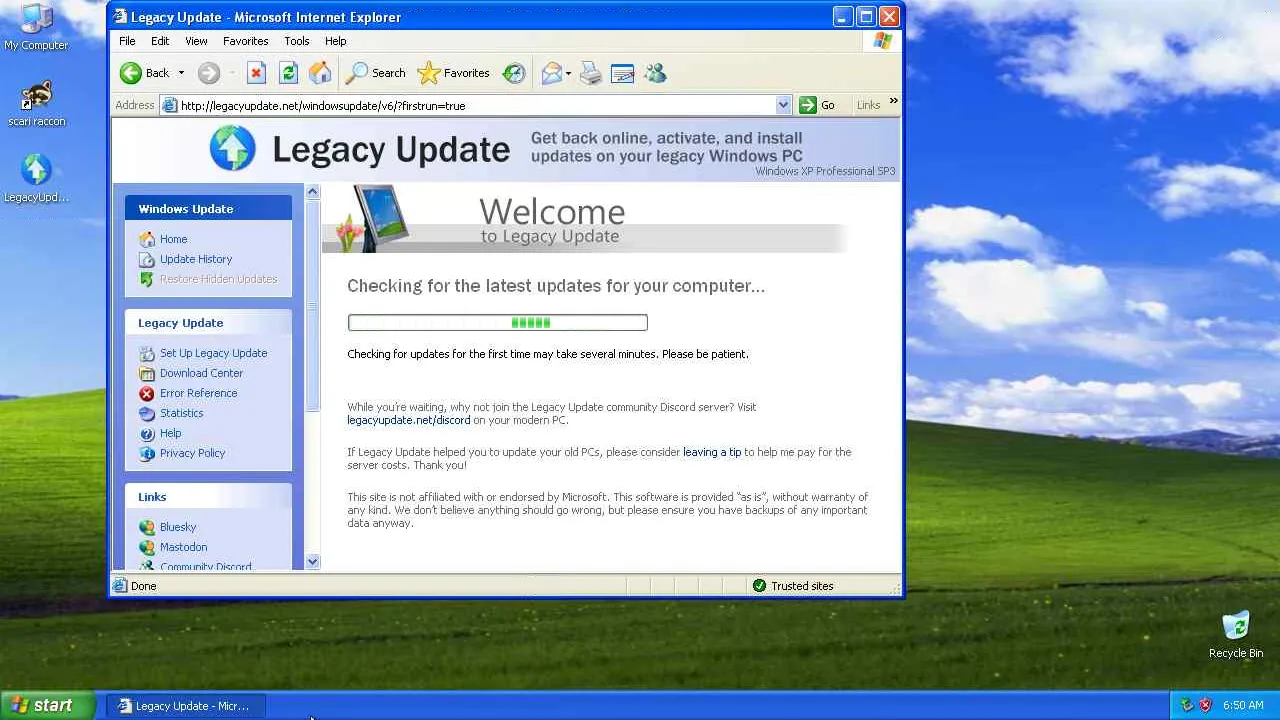Click the sidebar scrollbar down arrow
Screen dimensions: 1280x720
coord(313,562)
